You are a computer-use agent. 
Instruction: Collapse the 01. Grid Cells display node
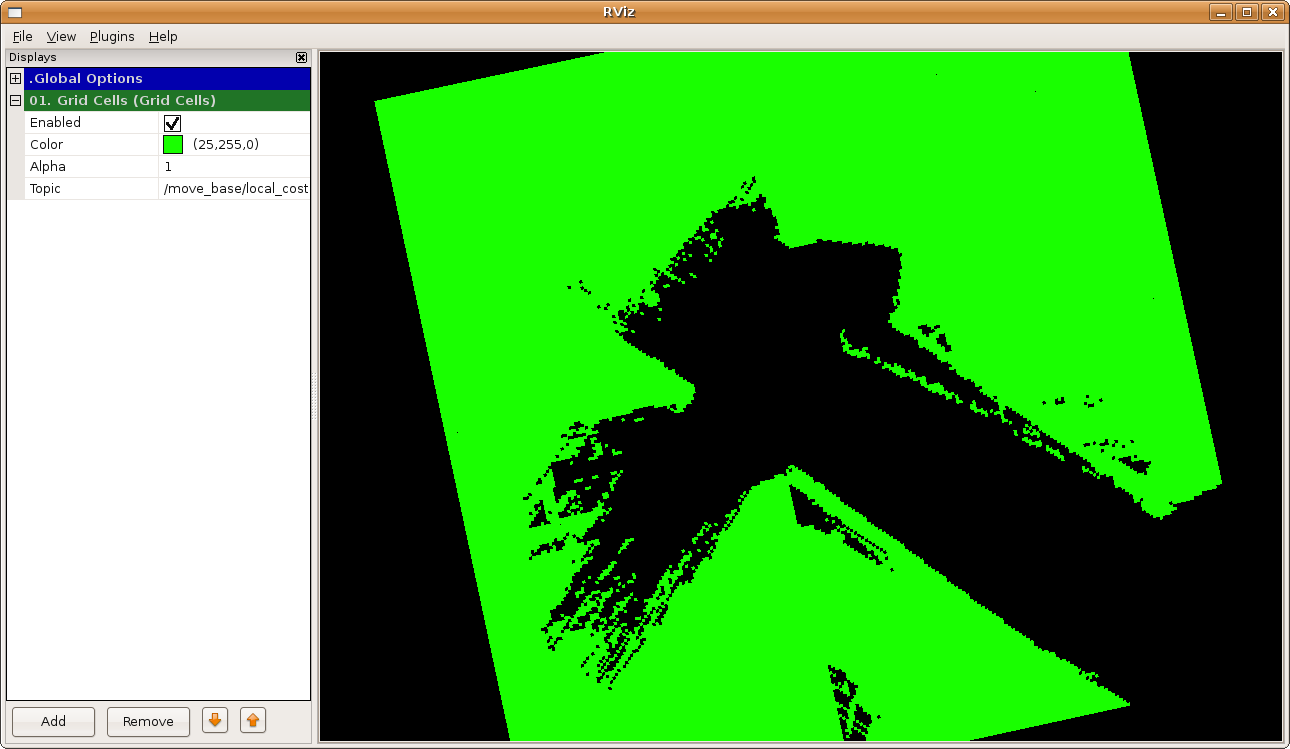(15, 101)
